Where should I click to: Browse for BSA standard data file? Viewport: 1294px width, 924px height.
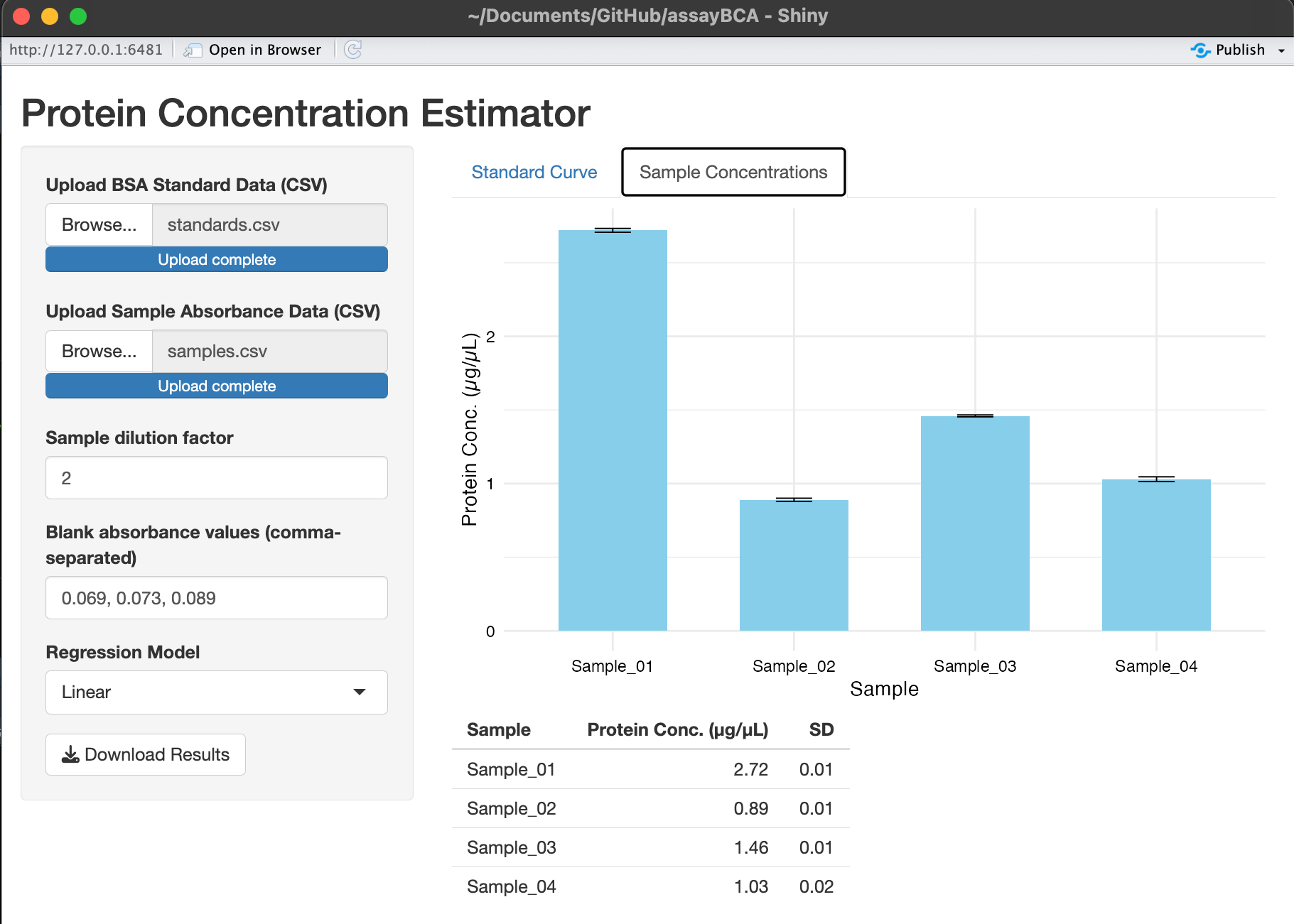tap(99, 225)
